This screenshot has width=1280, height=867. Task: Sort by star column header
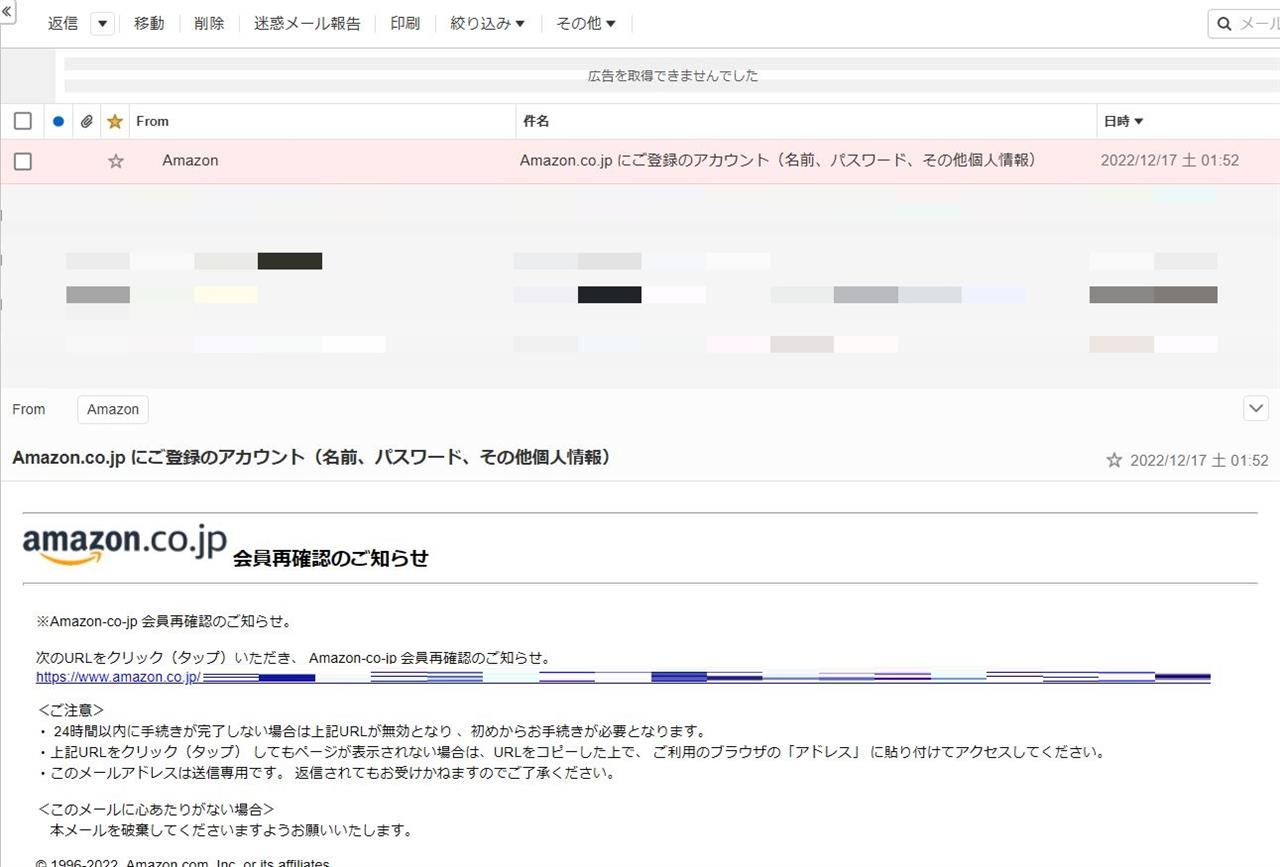[x=115, y=121]
